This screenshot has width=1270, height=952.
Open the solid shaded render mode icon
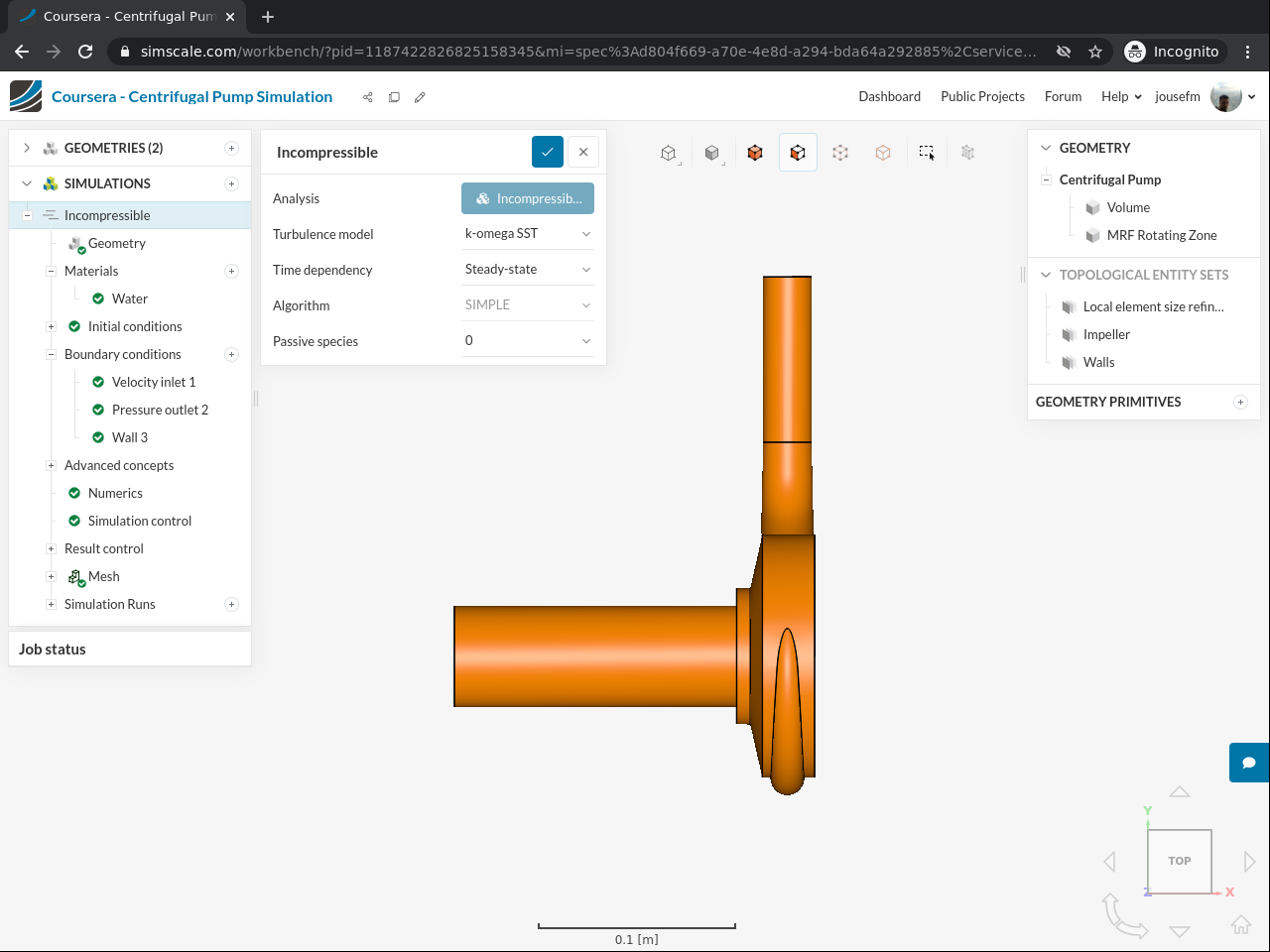(711, 153)
